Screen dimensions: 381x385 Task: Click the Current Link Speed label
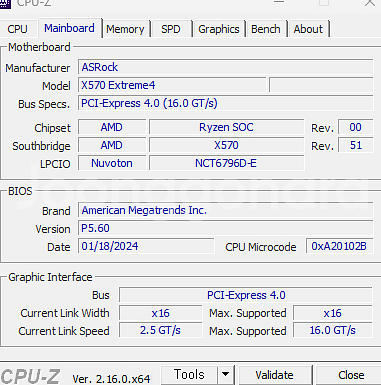tap(64, 331)
